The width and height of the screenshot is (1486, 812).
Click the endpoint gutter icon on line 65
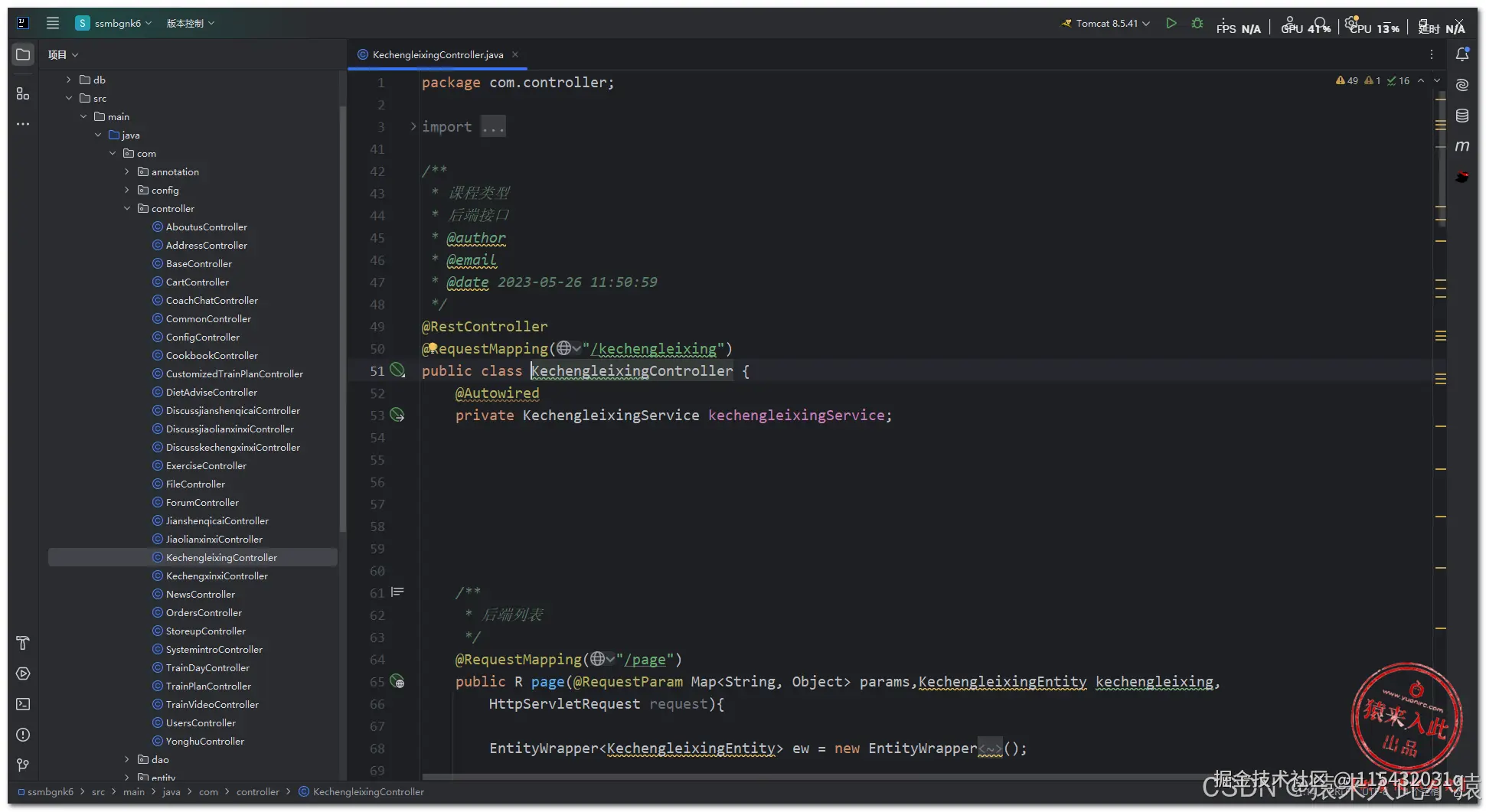[x=397, y=681]
